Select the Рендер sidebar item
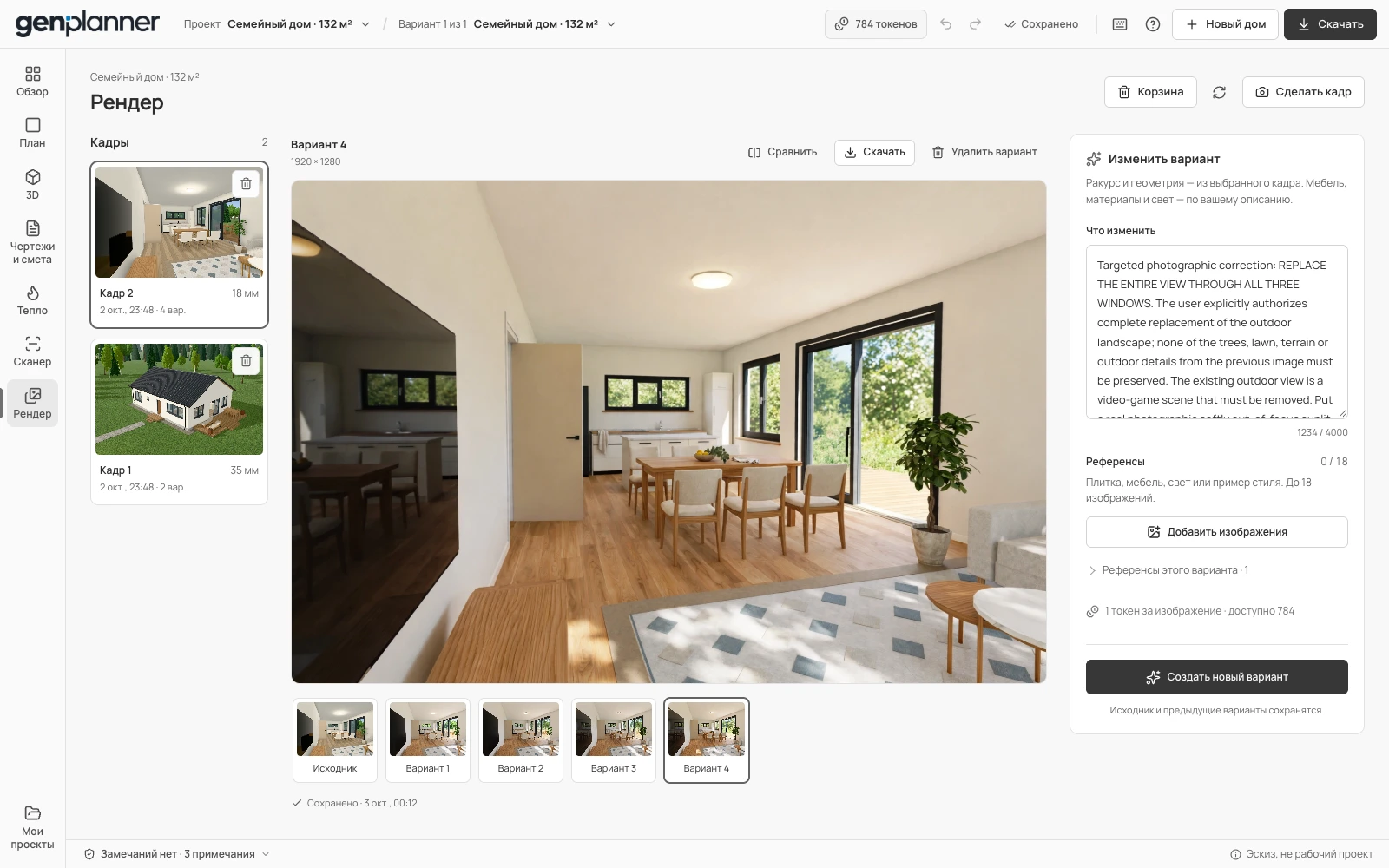 32,404
